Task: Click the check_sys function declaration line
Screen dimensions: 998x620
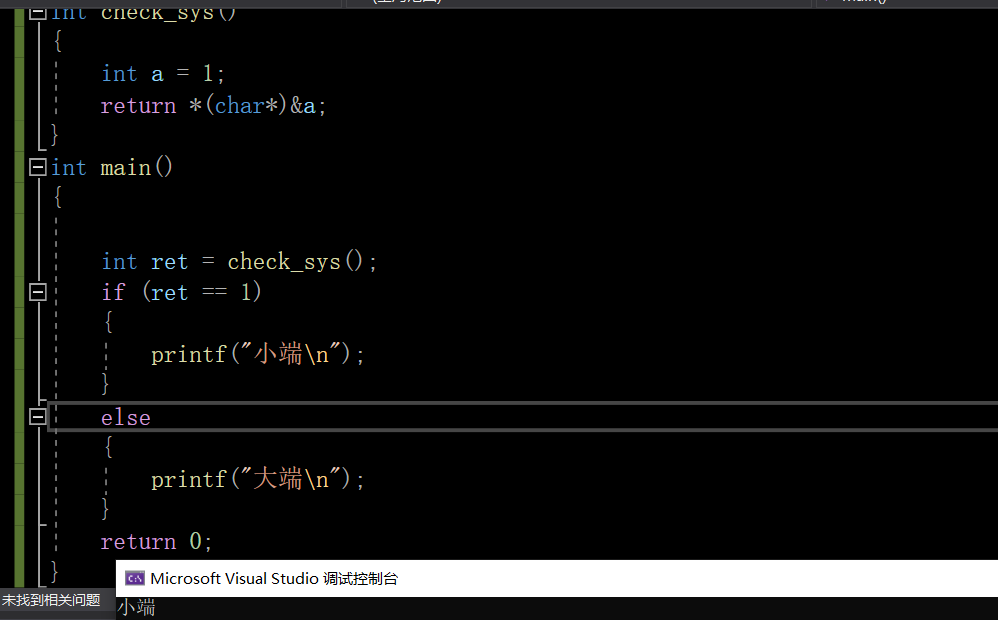Action: tap(143, 13)
